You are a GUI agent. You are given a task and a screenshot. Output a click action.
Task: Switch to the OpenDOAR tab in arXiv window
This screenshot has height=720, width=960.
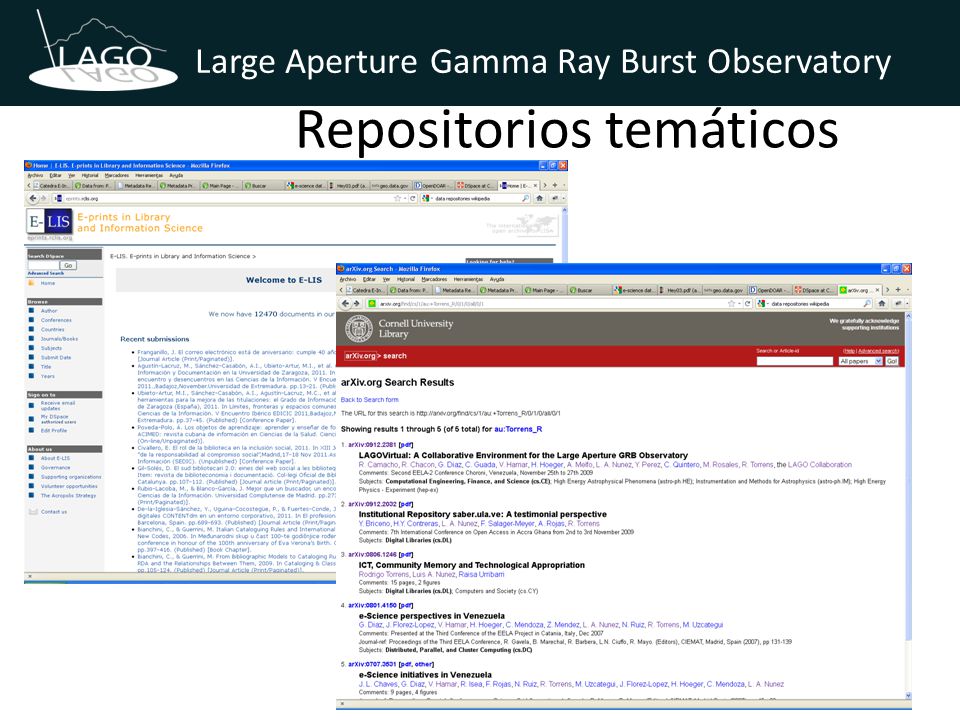tap(770, 290)
